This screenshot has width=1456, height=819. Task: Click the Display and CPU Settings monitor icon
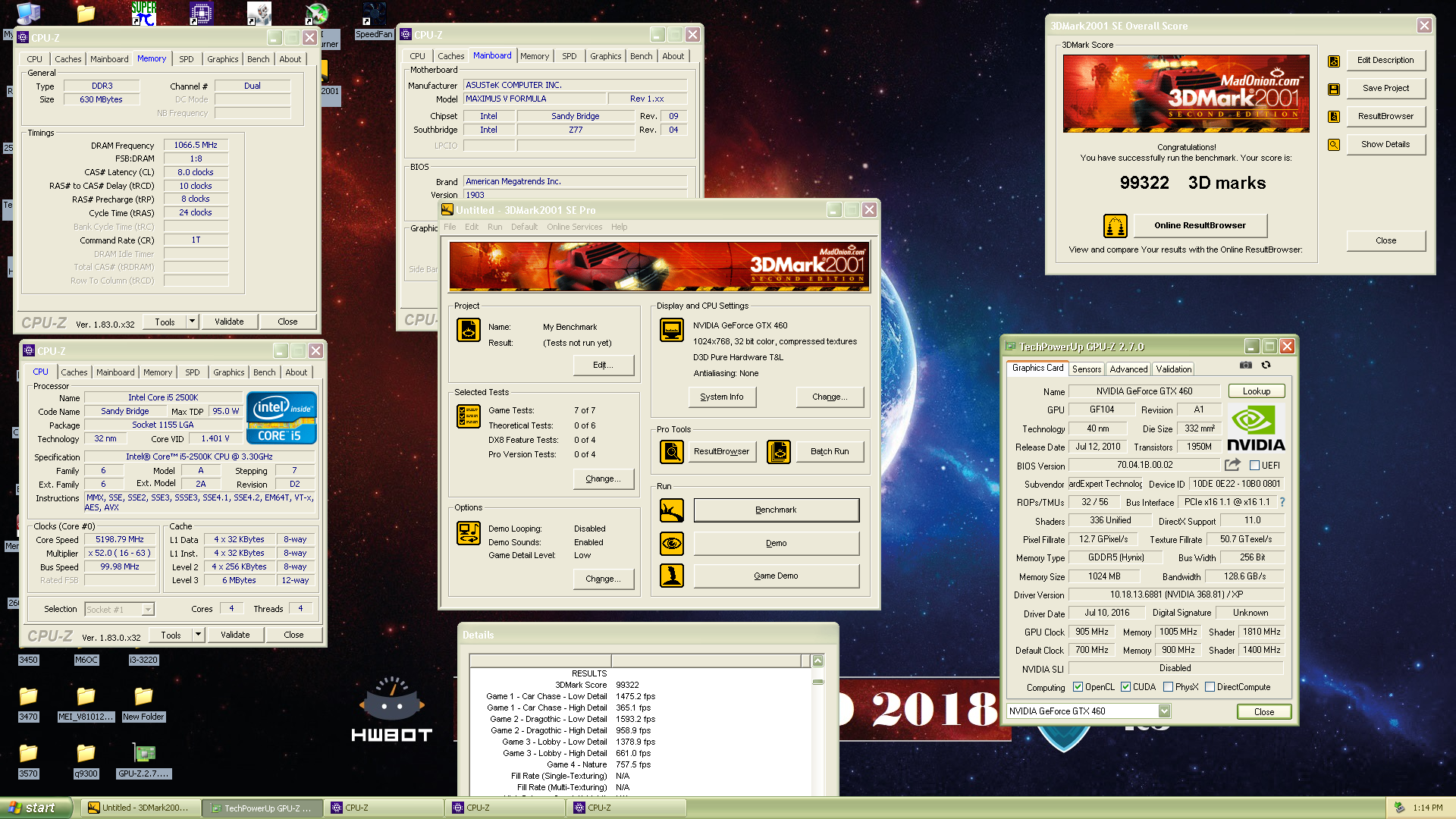coord(672,330)
